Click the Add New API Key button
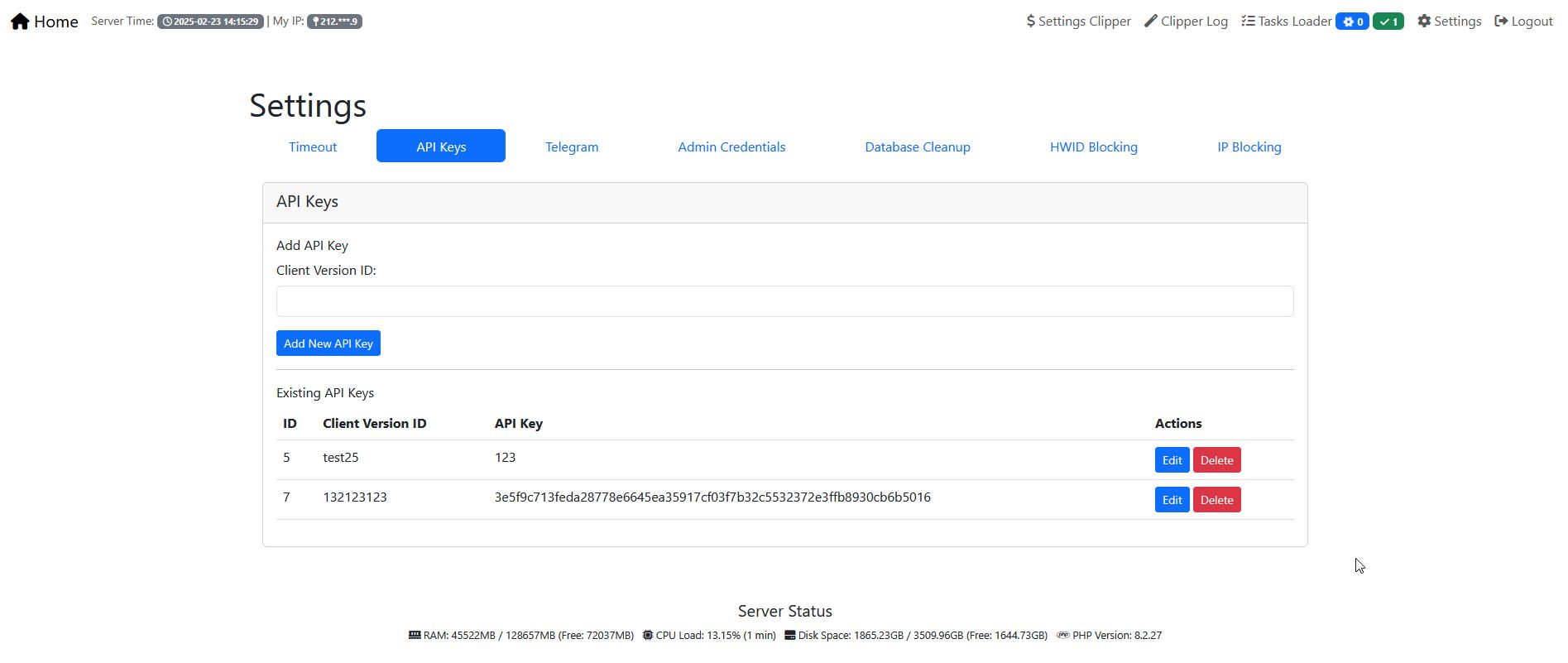The height and width of the screenshot is (663, 1568). pyautogui.click(x=328, y=344)
